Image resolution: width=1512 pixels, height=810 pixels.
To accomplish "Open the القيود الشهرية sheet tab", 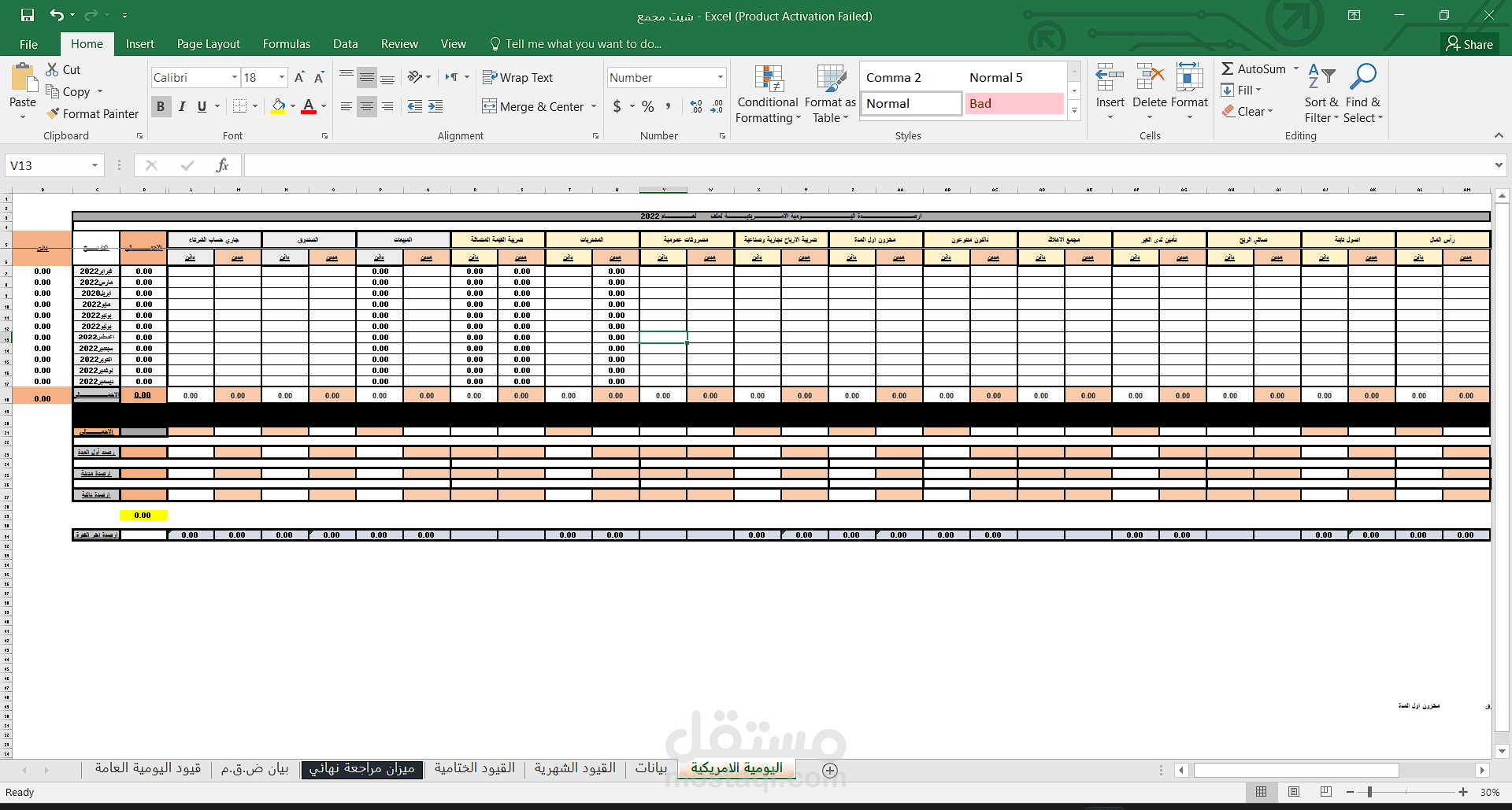I will (574, 768).
